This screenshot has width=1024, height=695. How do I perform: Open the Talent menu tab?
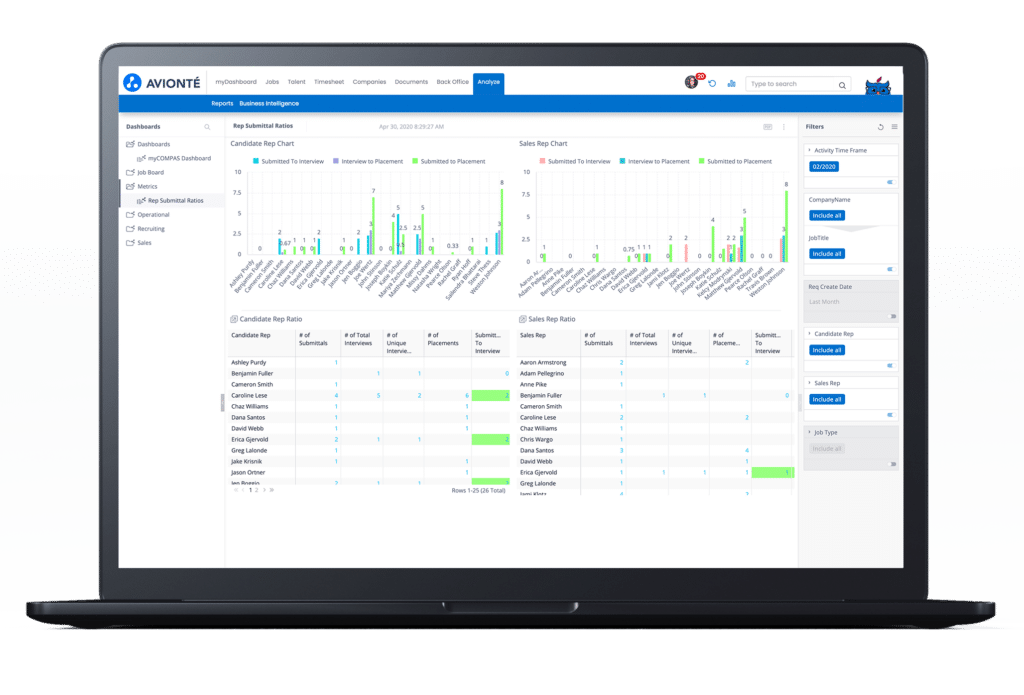coord(296,82)
